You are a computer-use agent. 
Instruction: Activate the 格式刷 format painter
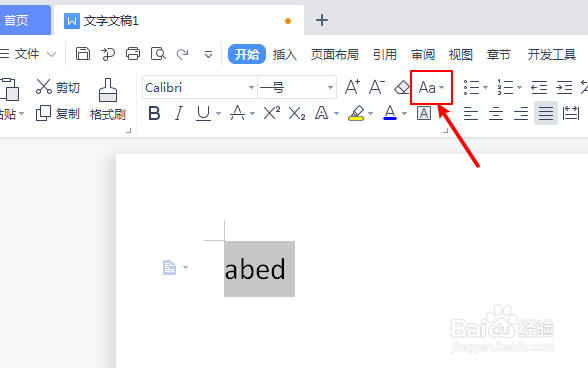[108, 99]
